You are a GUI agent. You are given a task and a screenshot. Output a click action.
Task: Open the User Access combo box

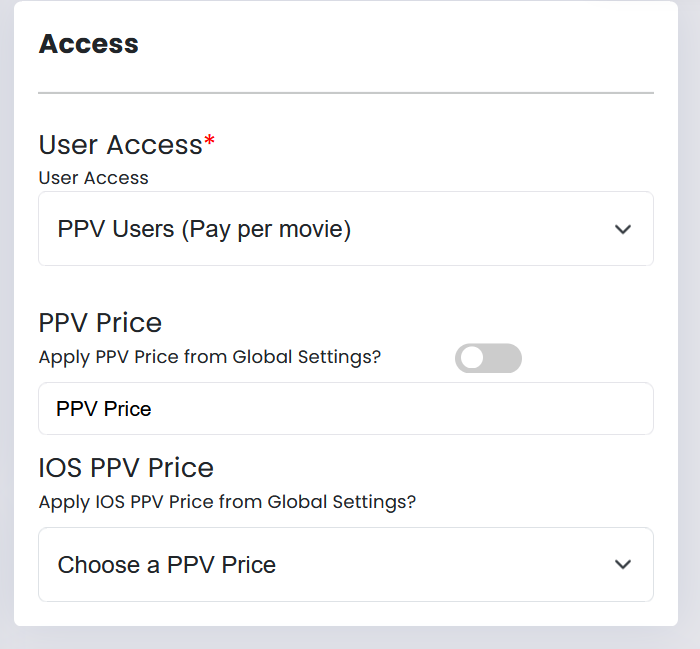[345, 229]
